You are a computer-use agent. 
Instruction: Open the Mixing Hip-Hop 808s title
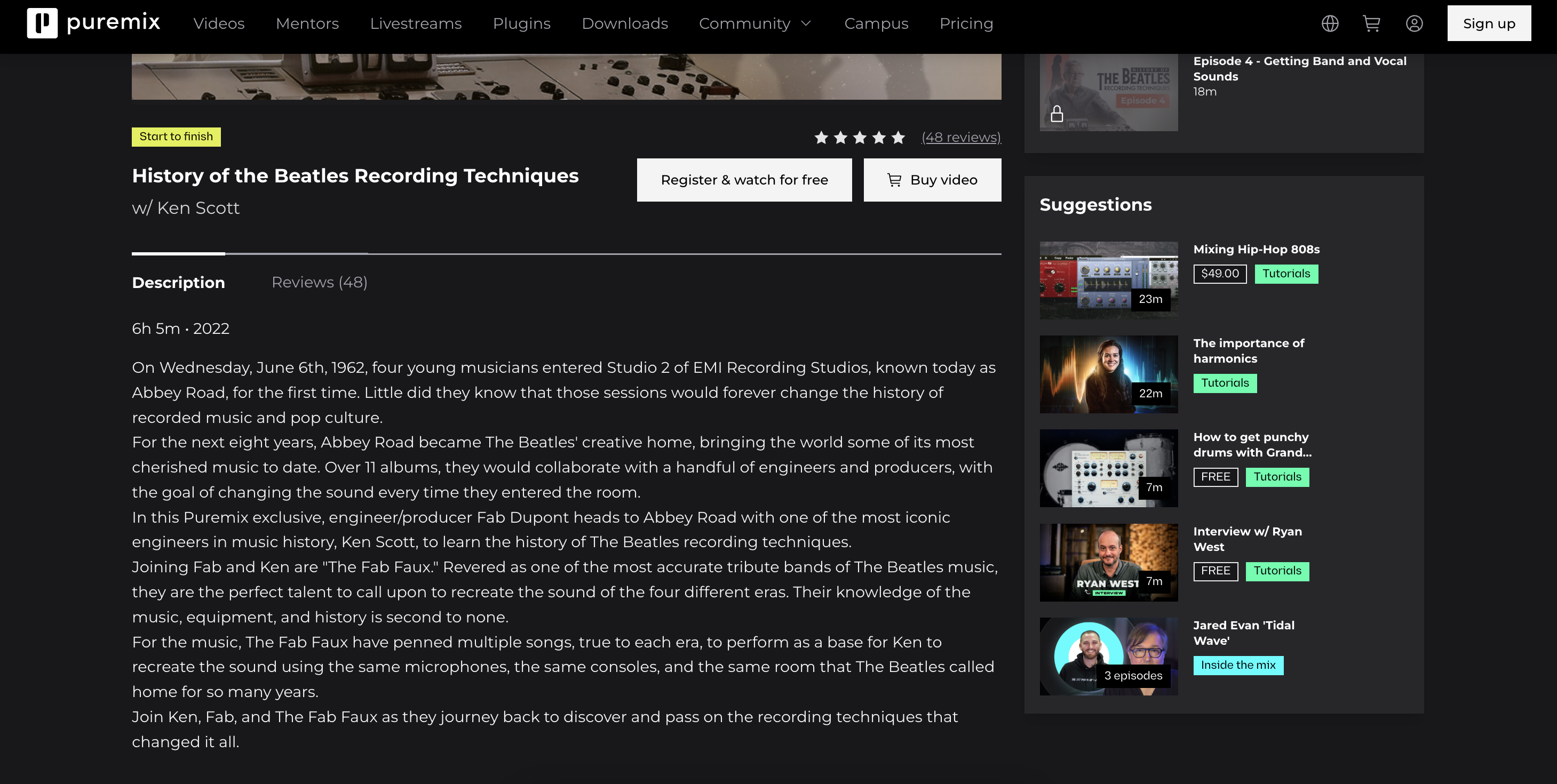[x=1256, y=249]
